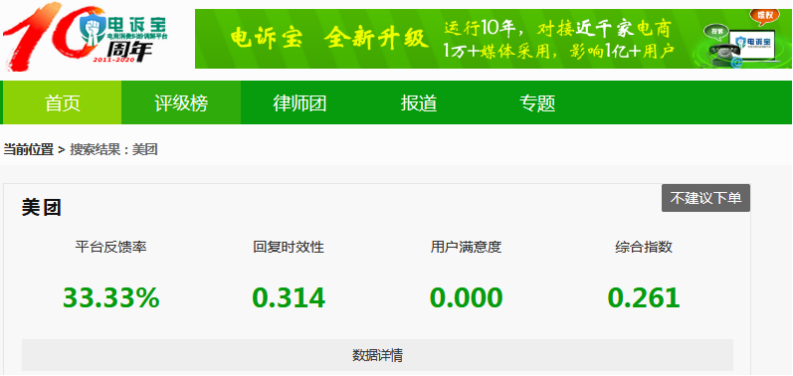
Task: Click the 电诉宝 10周年 logo
Action: (x=85, y=37)
